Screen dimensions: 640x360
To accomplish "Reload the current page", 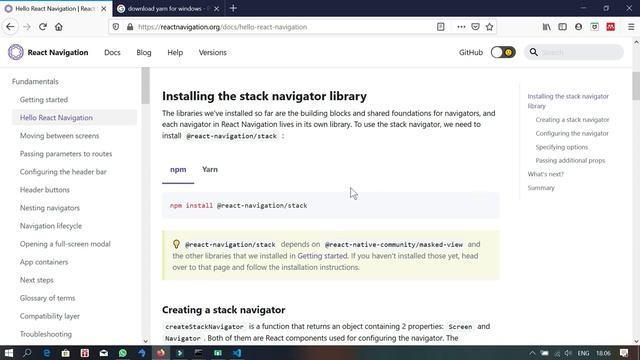I will pyautogui.click(x=42, y=27).
